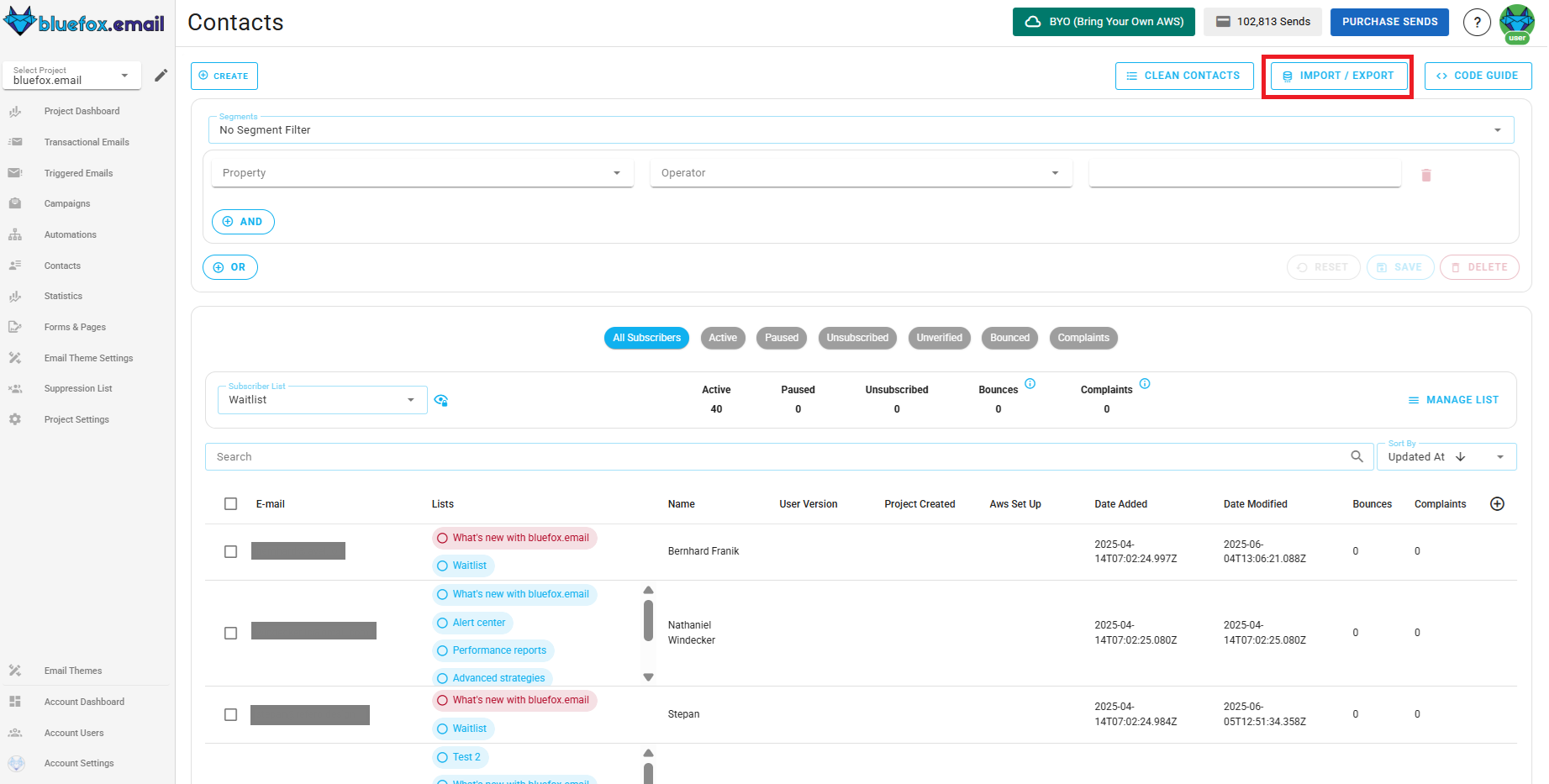This screenshot has height=784, width=1549.
Task: View Bounces info tooltip icon
Action: 1031,383
